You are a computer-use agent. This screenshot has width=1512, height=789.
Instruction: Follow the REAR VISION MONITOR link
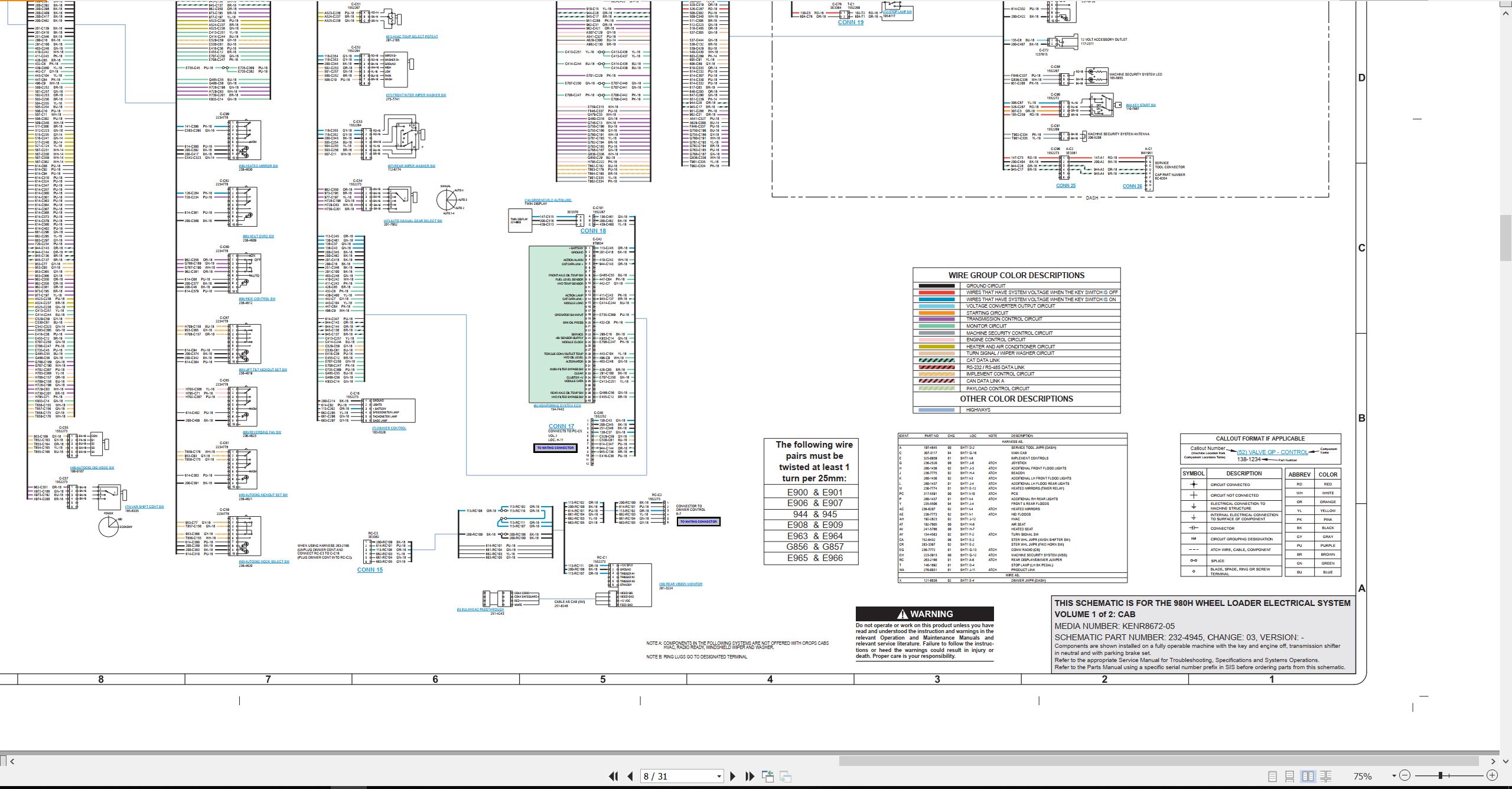pos(681,584)
